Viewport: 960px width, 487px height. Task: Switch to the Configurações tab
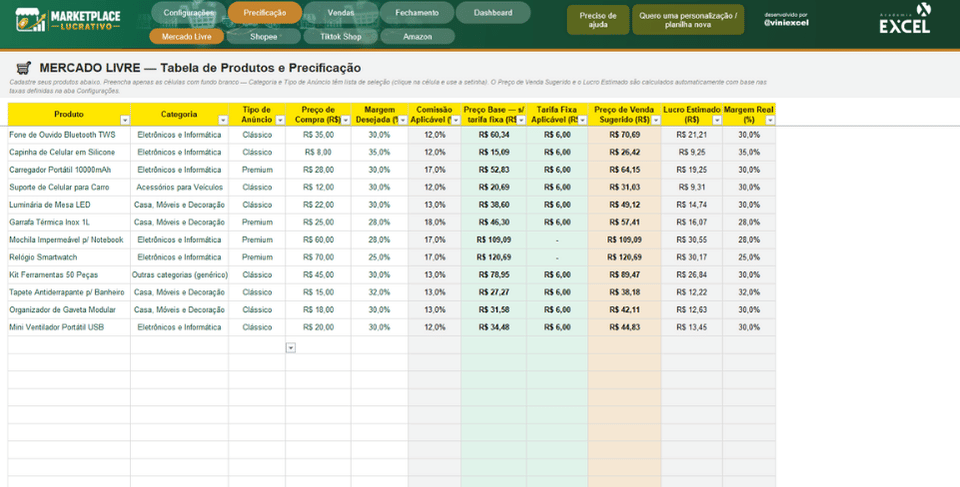coord(189,13)
